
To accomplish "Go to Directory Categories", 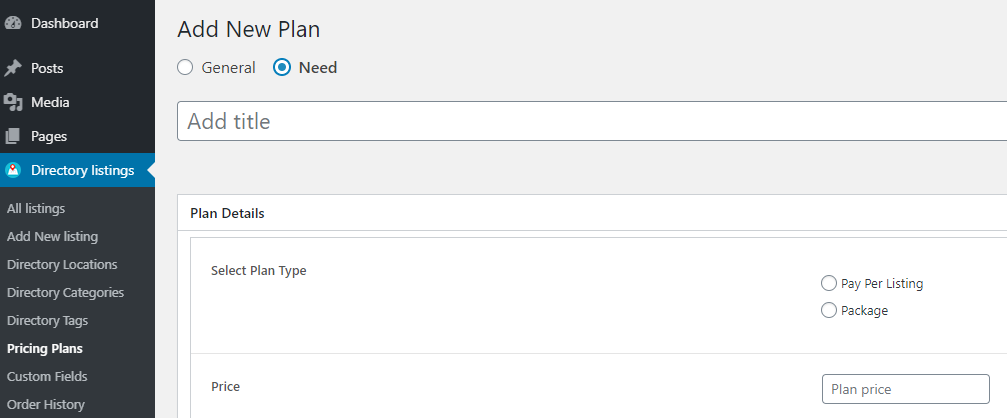I will [x=66, y=292].
